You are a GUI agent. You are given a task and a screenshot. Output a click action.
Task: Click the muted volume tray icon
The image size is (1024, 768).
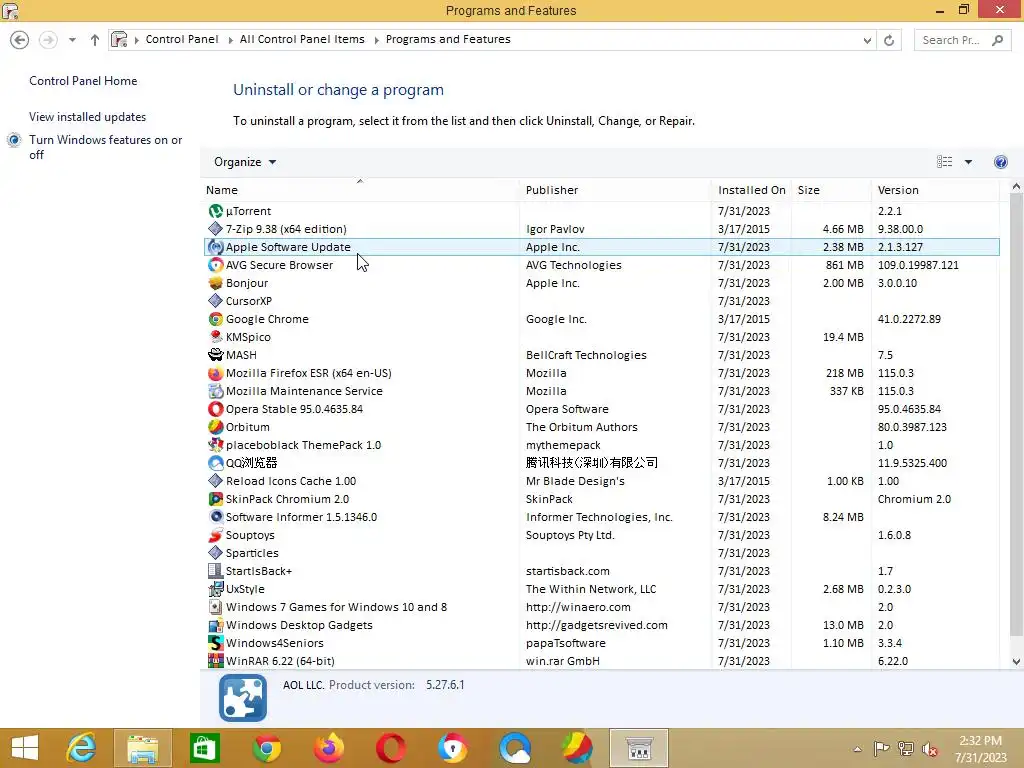[929, 749]
